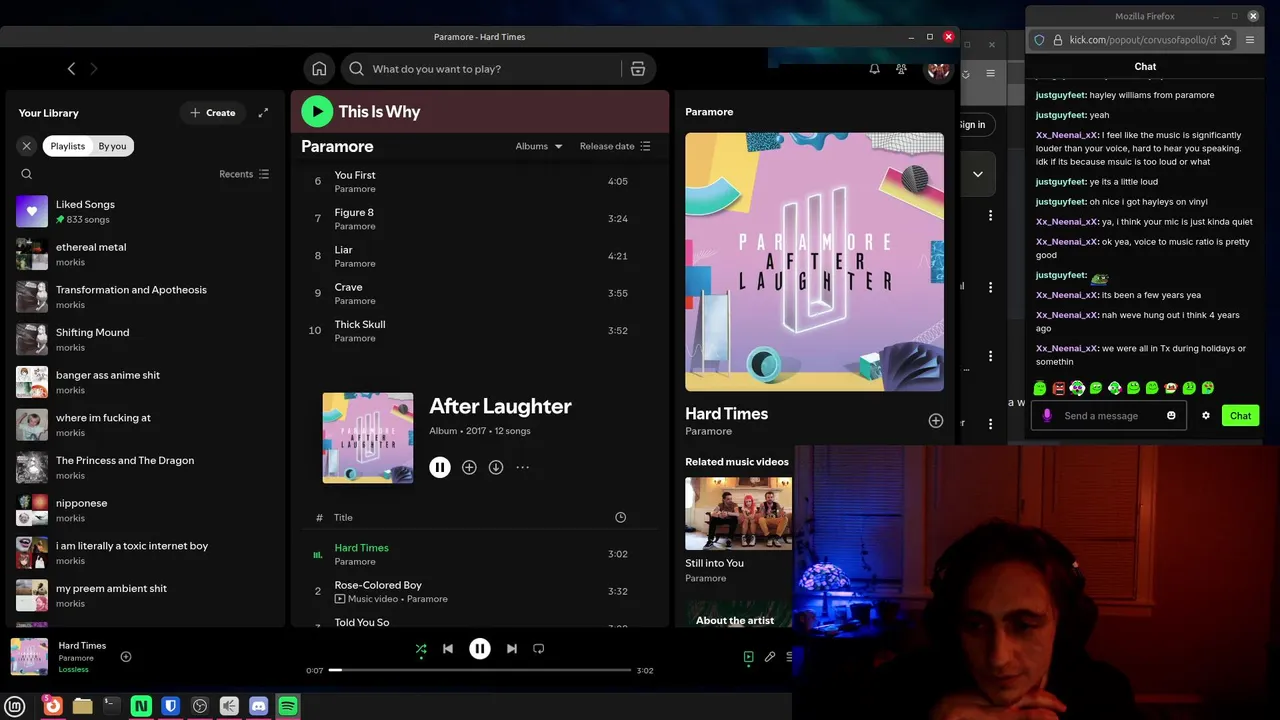Search inside Your Library
1280x720 pixels.
pos(27,174)
